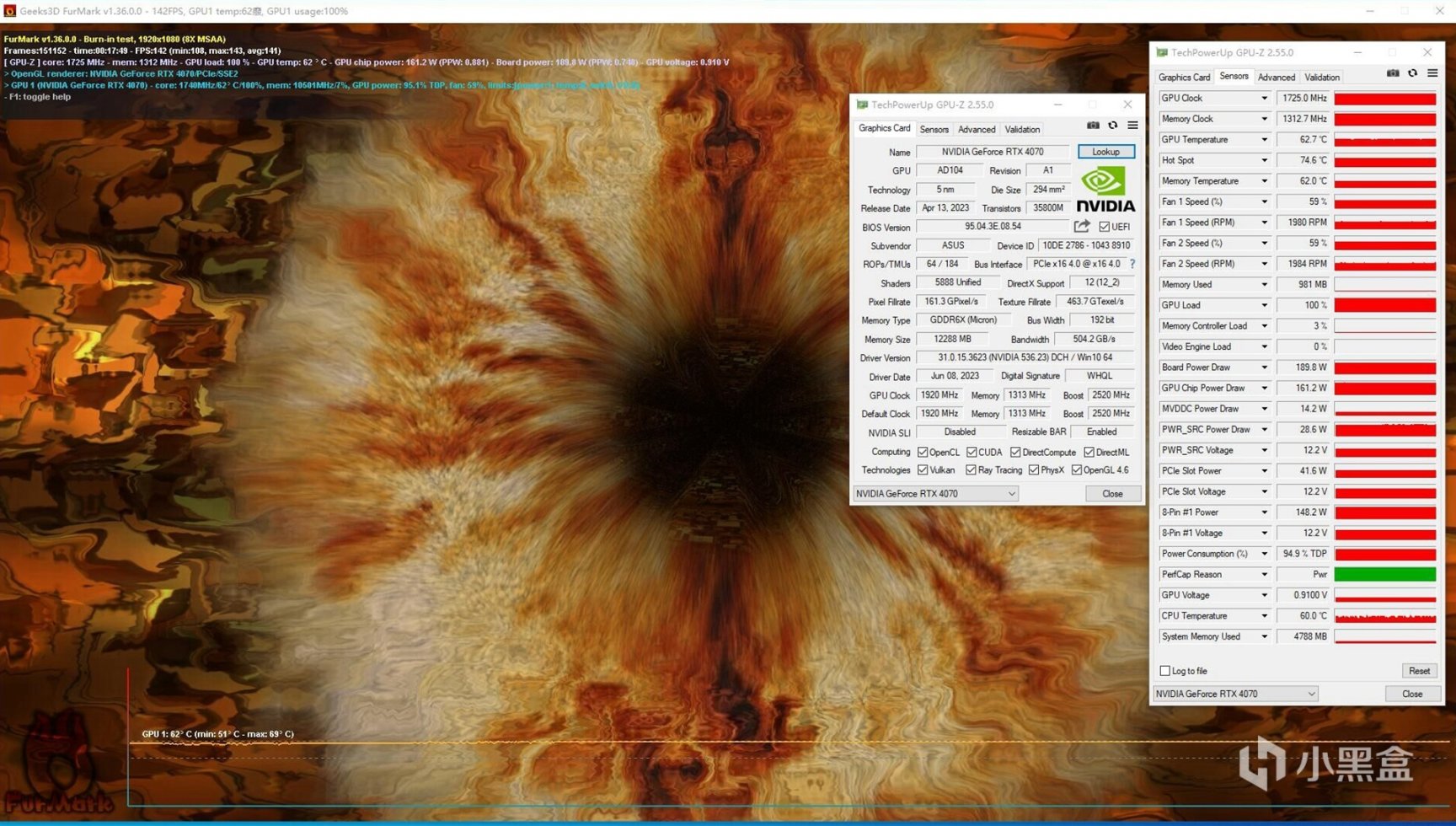Viewport: 1456px width, 826px height.
Task: Click the Name field showing NVIDIA GeForce RTX 4070
Action: (993, 152)
